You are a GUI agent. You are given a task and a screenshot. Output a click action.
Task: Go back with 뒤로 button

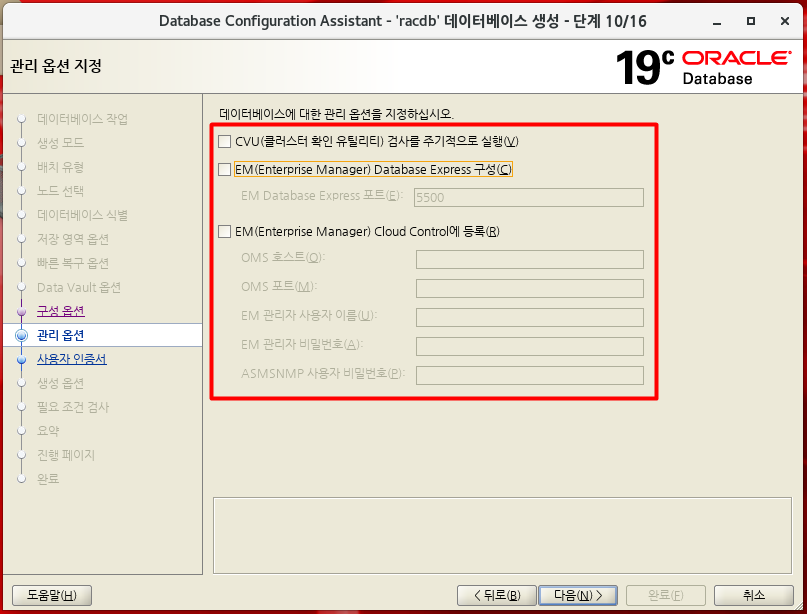[x=497, y=595]
